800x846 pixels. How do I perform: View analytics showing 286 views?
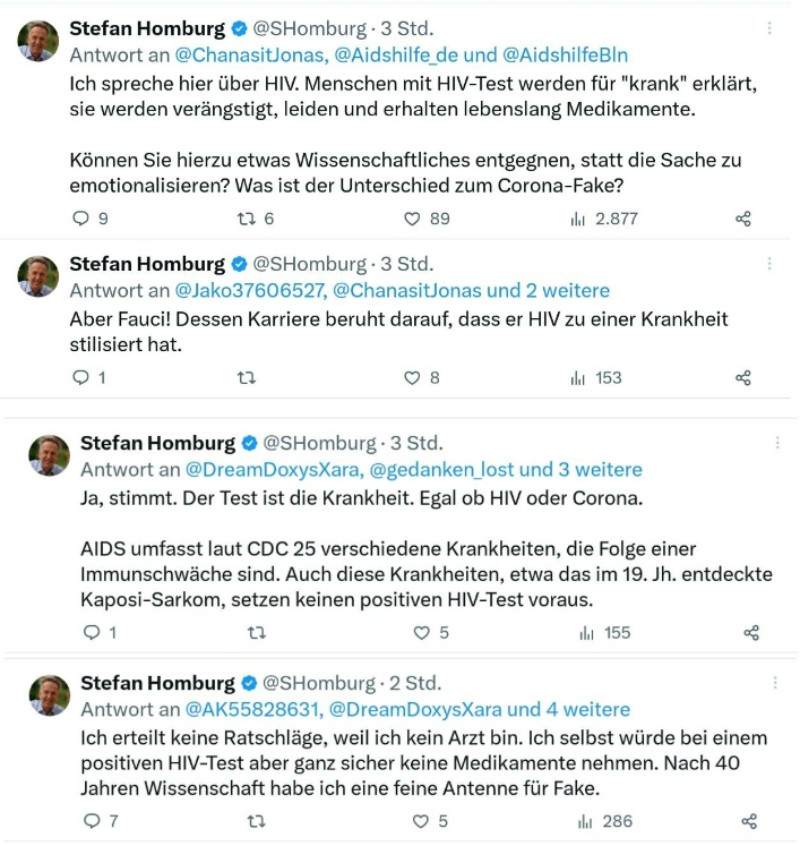coord(586,821)
